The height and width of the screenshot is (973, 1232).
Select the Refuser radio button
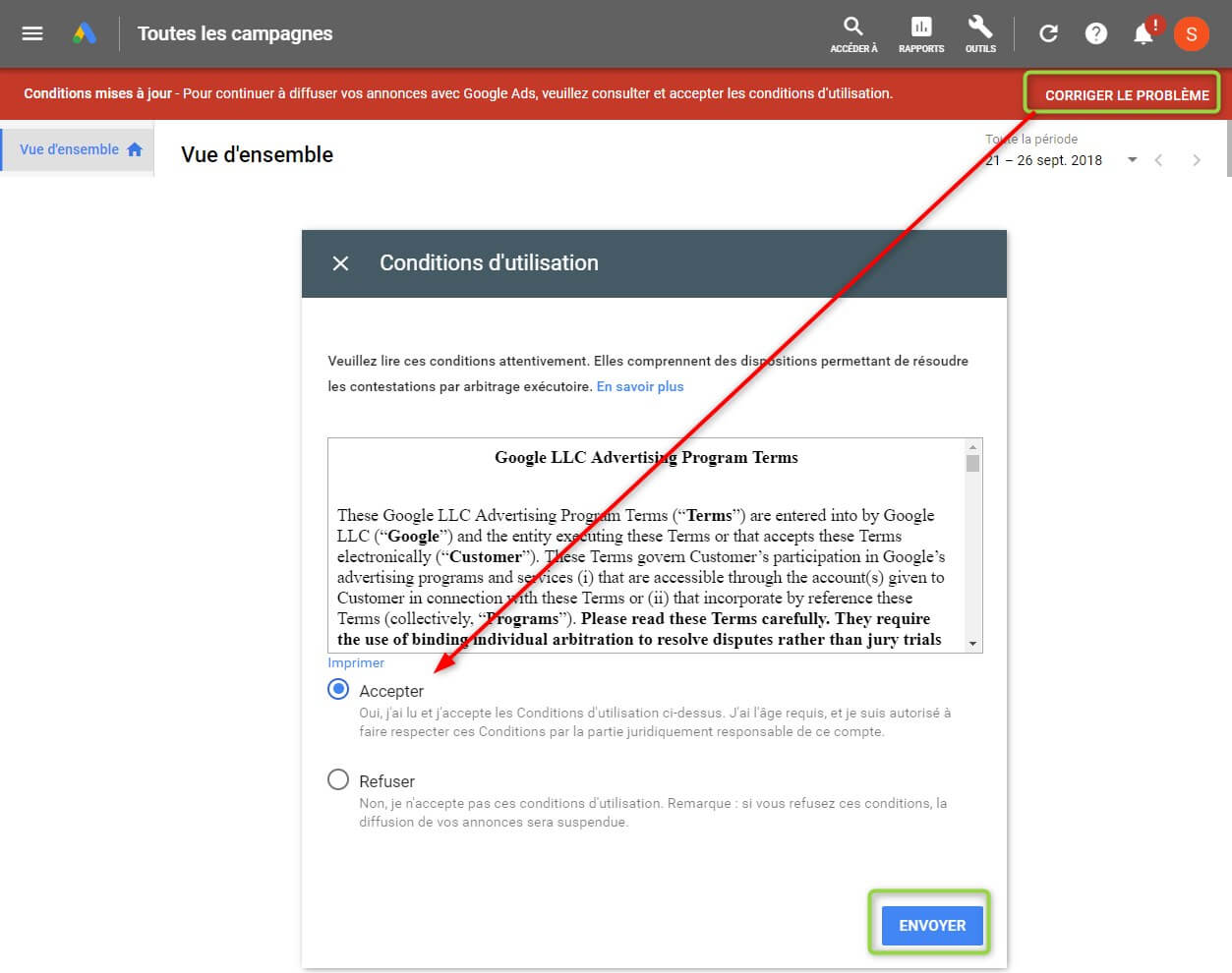[x=338, y=779]
